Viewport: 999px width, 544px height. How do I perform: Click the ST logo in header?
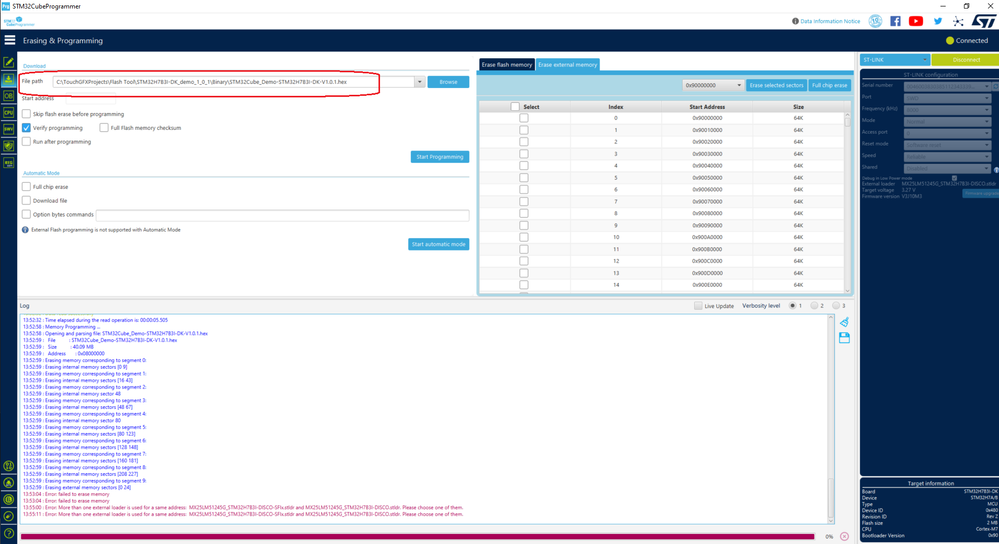983,21
